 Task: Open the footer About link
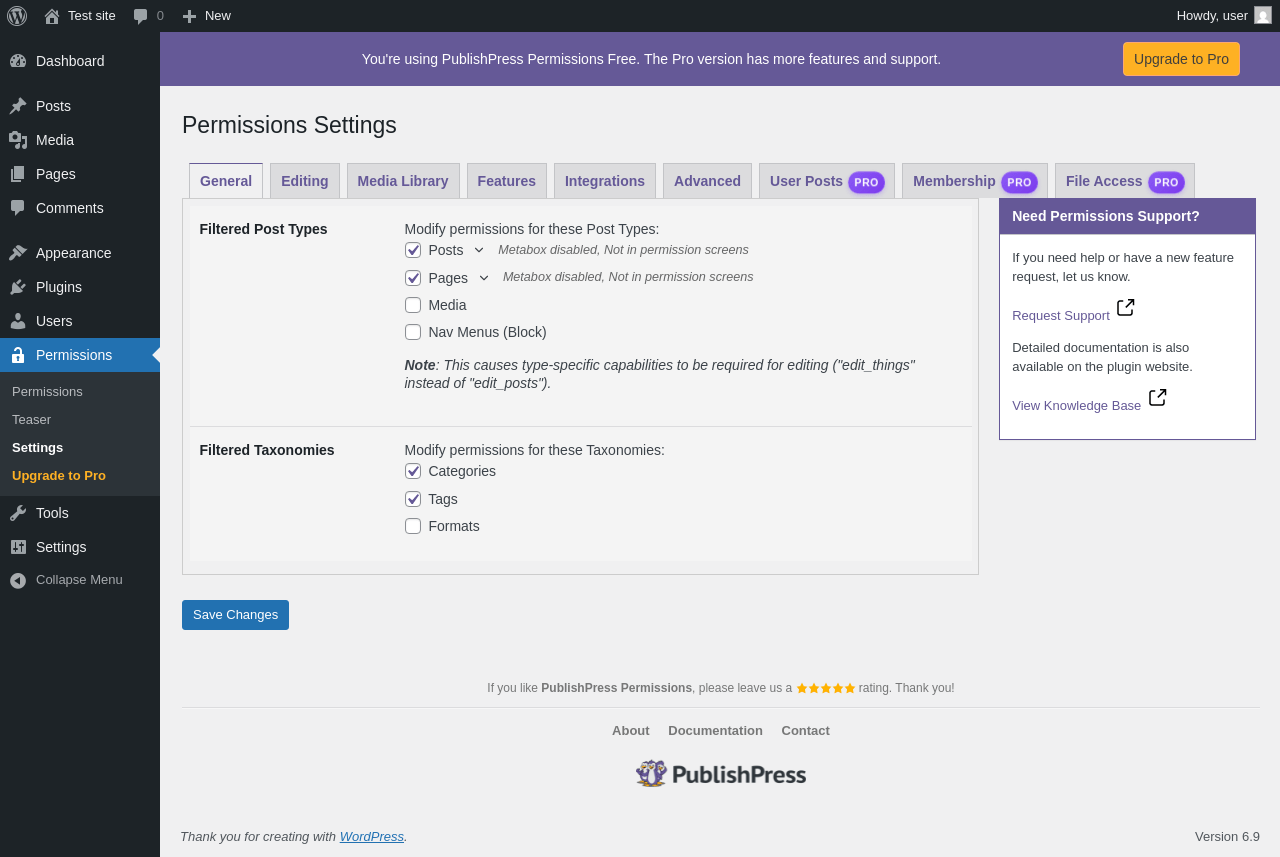point(631,731)
